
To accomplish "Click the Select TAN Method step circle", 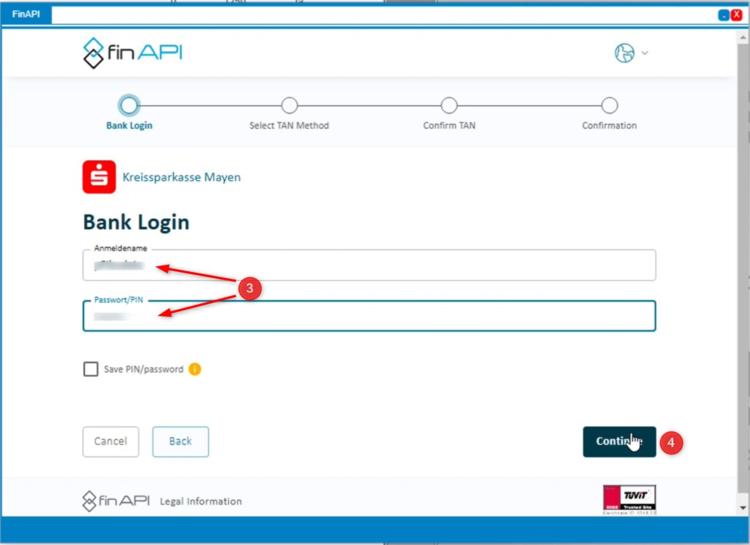I will [289, 105].
